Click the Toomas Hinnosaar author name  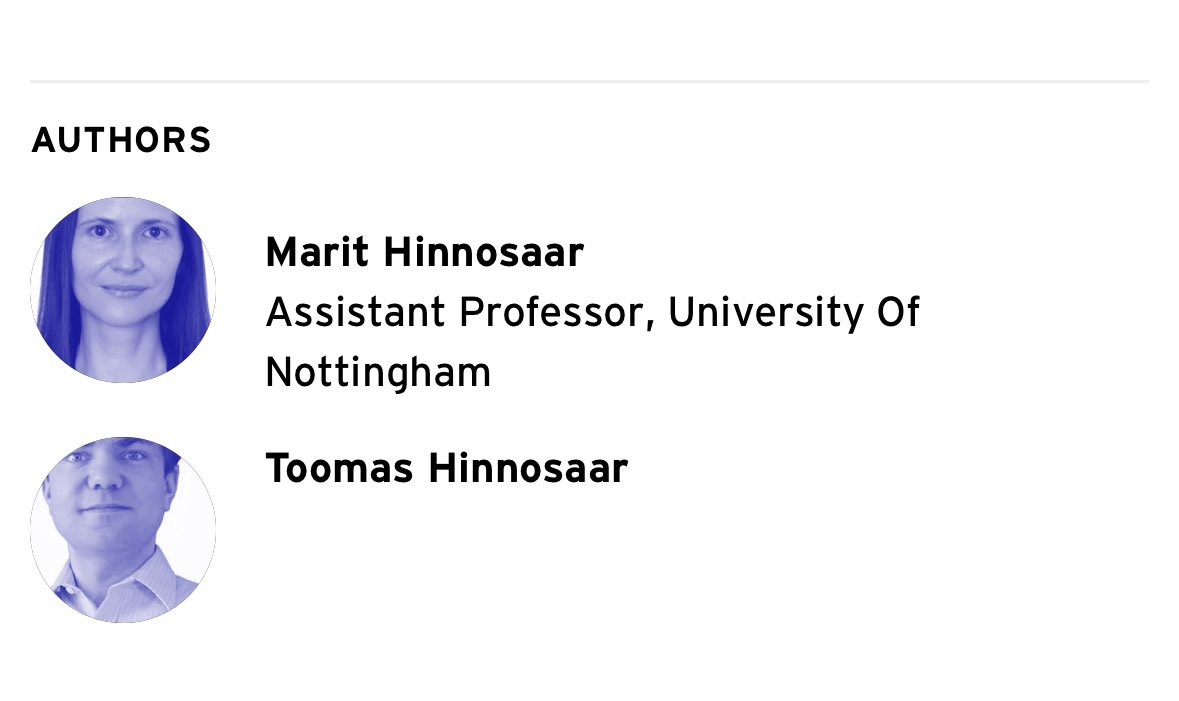(x=447, y=468)
